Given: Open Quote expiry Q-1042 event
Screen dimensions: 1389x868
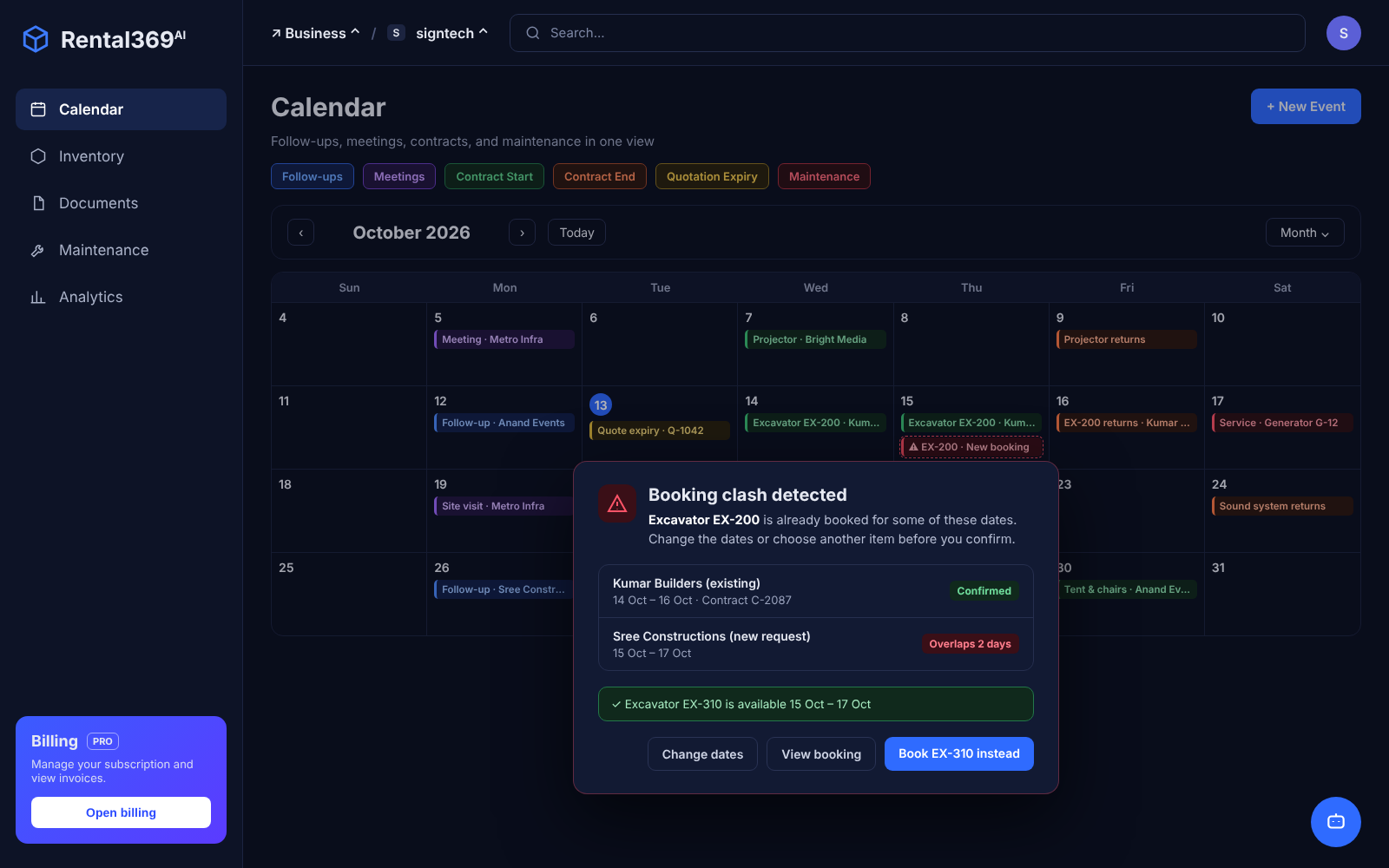Looking at the screenshot, I should pos(660,431).
